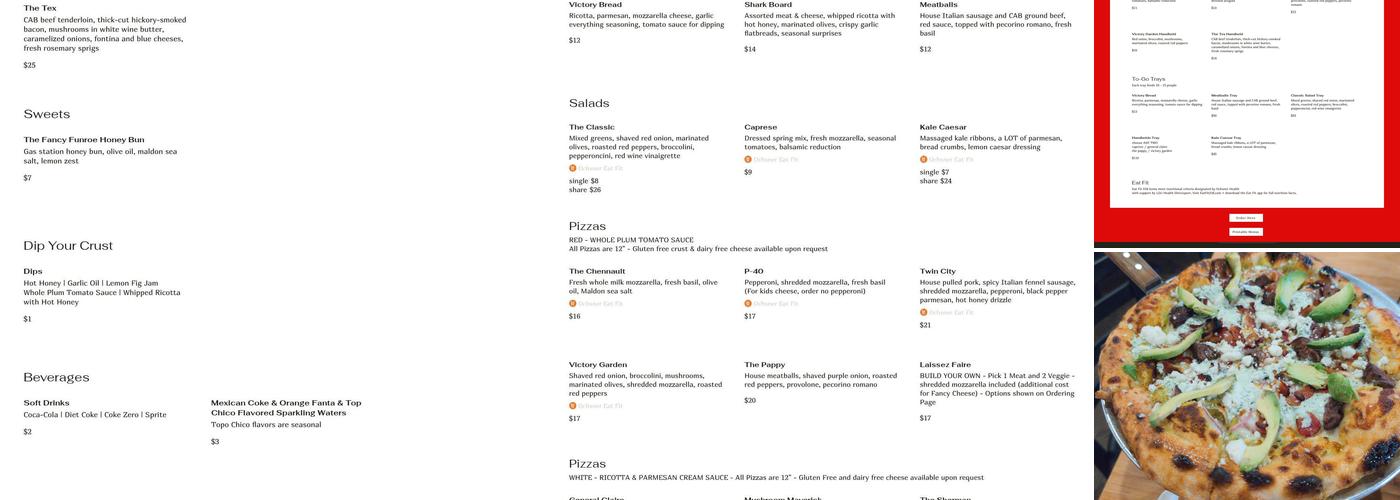Click the Victory Bread item title
The height and width of the screenshot is (500, 1400).
coord(595,5)
